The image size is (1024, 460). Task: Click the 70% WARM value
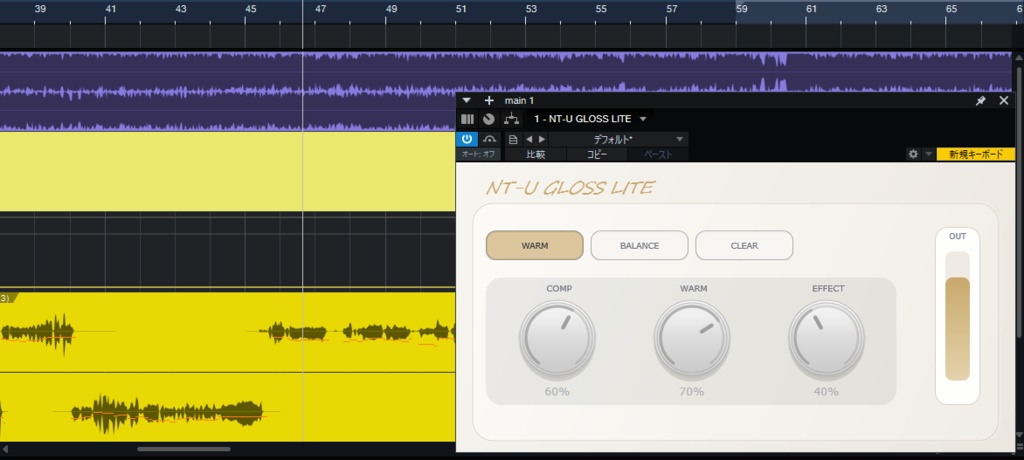coord(692,392)
